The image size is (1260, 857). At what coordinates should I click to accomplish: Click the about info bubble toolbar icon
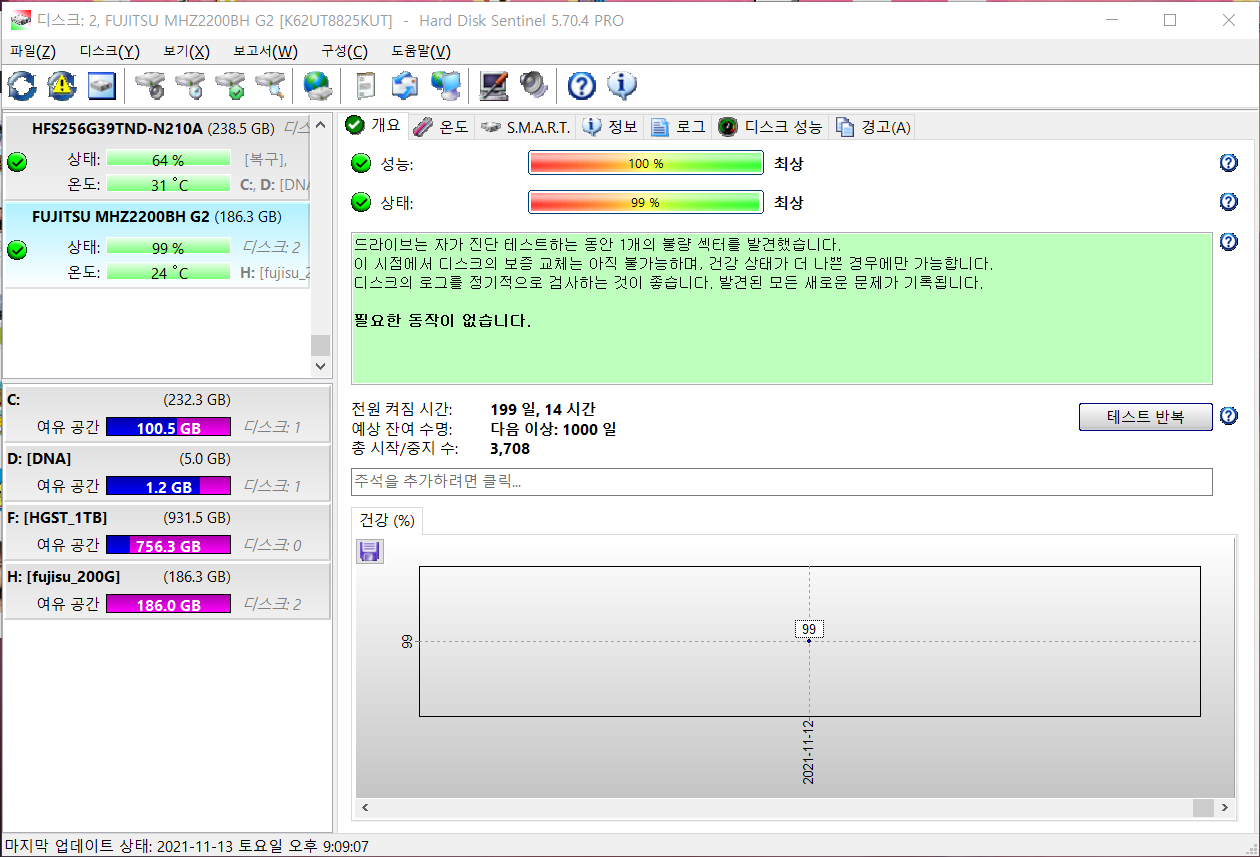[621, 86]
